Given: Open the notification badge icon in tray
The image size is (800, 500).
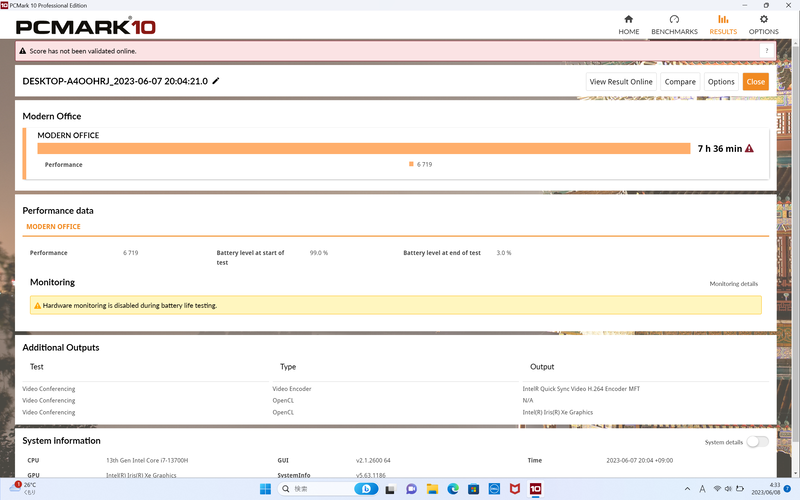Looking at the screenshot, I should [x=787, y=489].
